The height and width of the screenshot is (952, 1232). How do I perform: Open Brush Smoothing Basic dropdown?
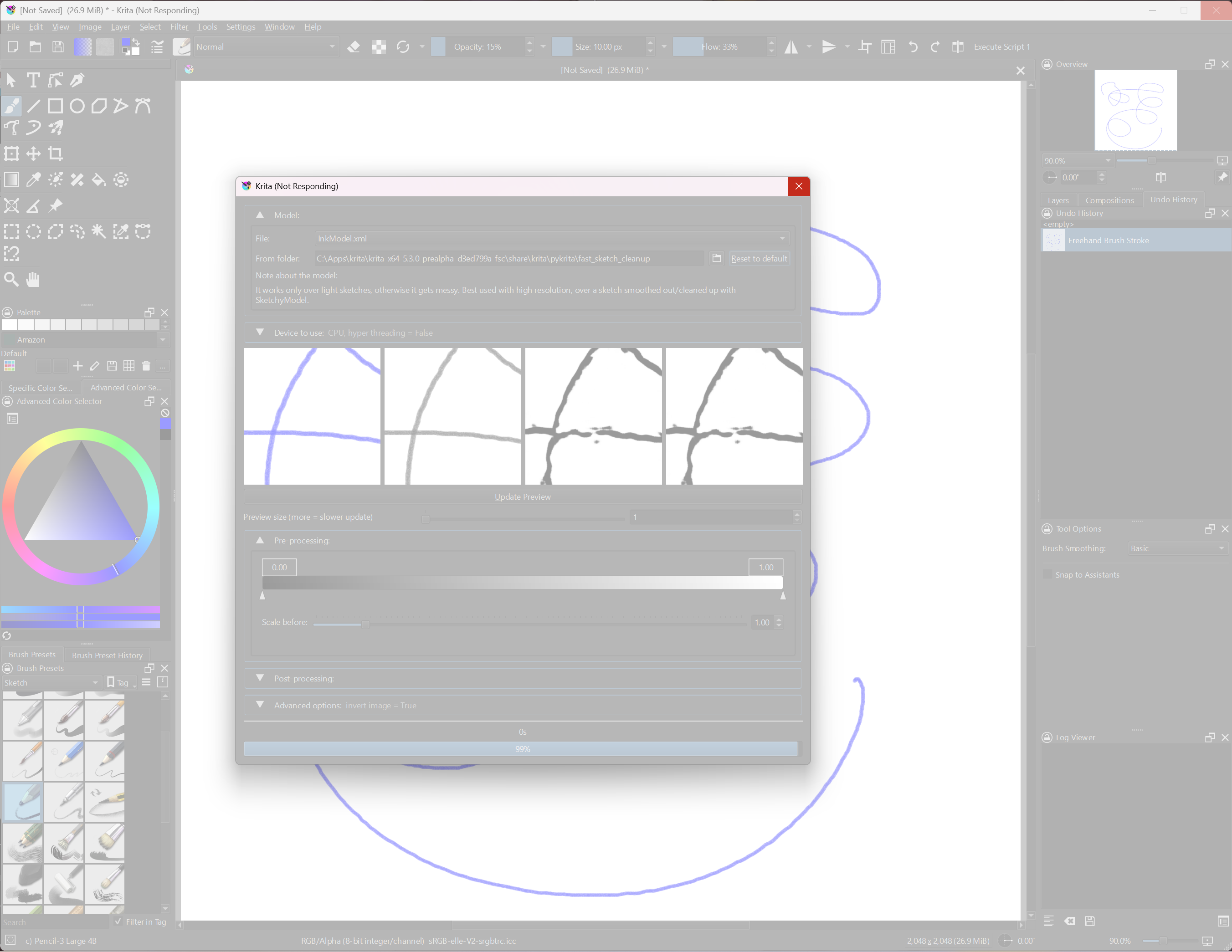[x=1177, y=548]
